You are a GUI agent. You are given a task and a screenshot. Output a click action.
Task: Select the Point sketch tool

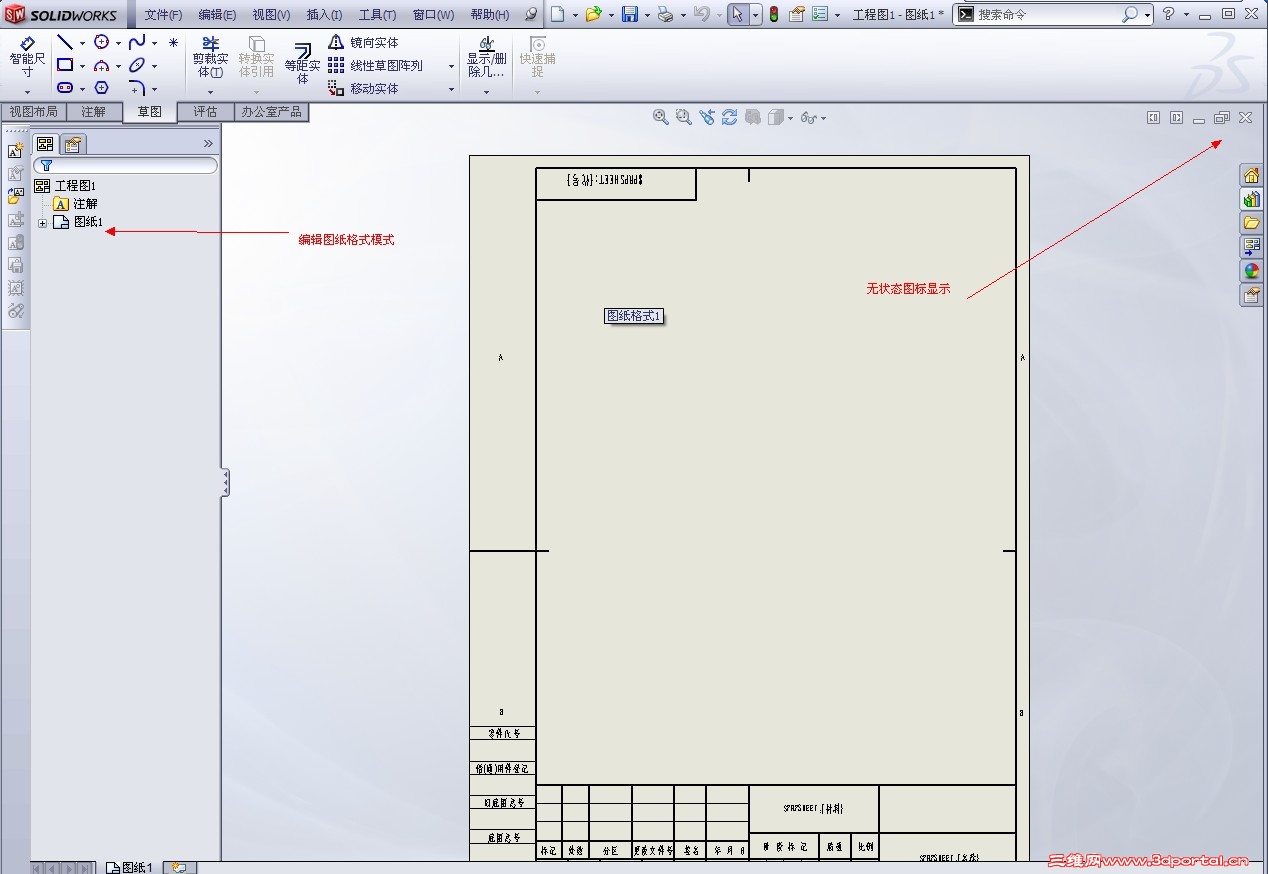(173, 43)
